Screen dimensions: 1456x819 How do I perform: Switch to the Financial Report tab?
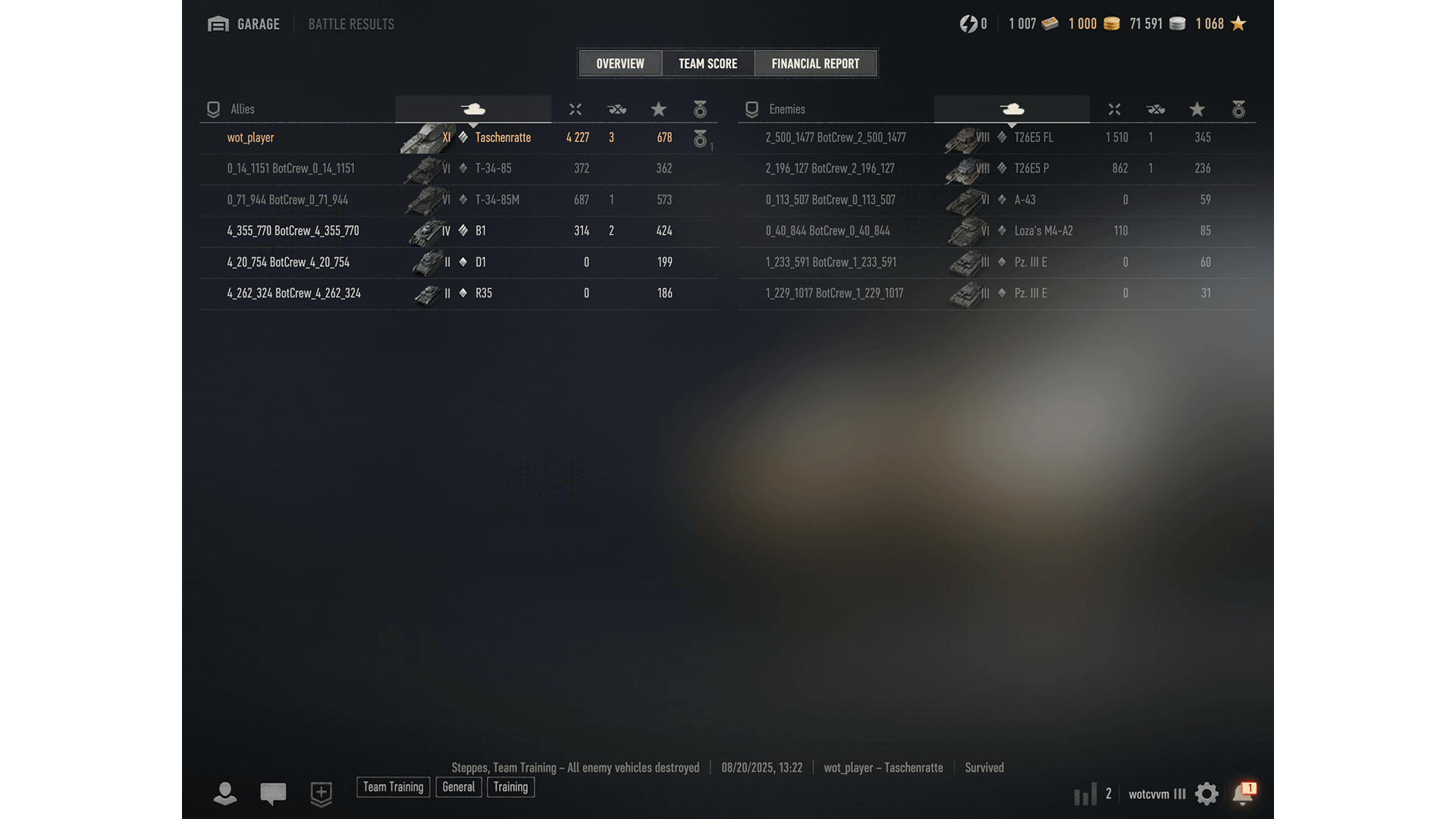pos(815,64)
